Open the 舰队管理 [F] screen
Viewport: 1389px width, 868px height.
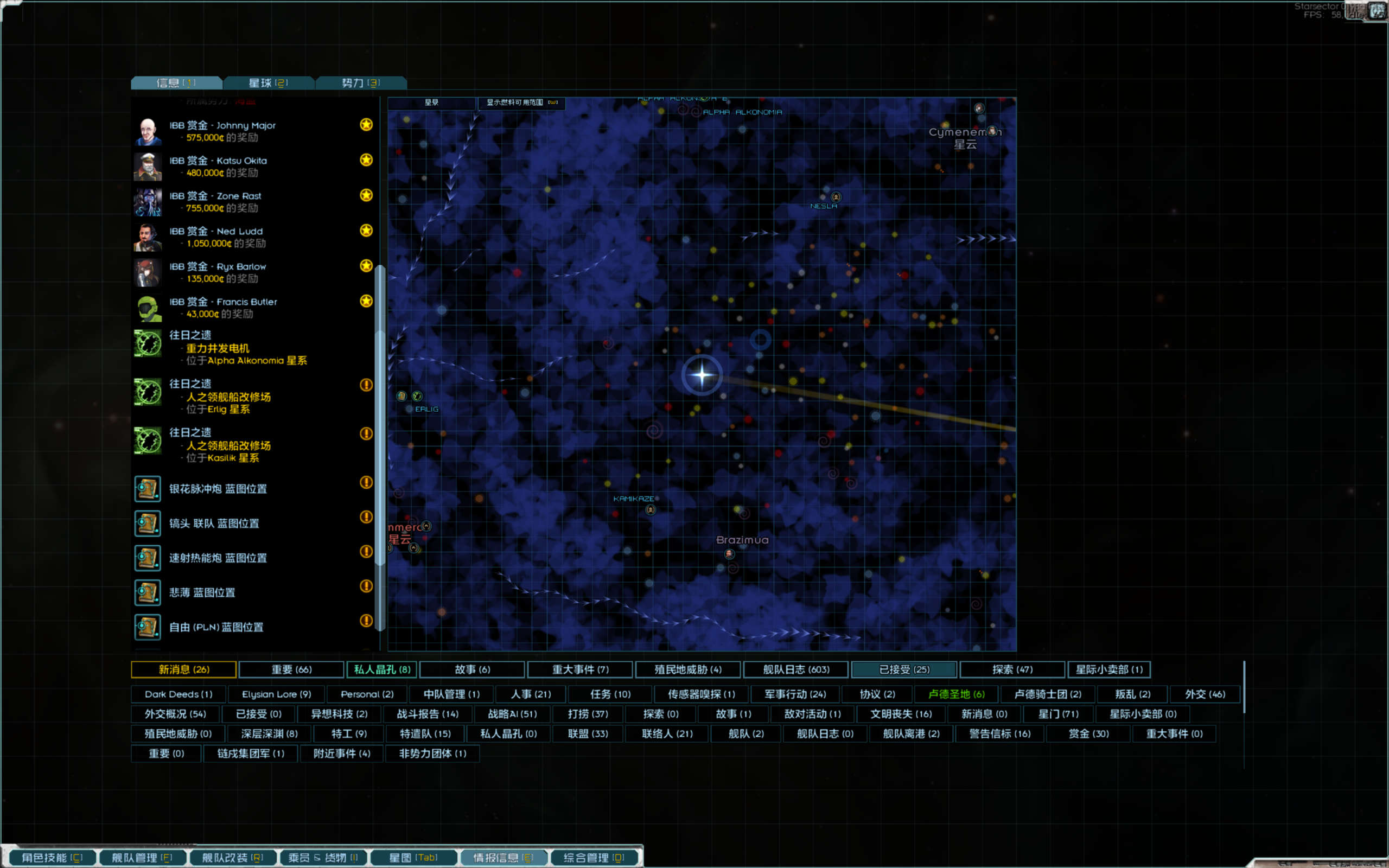coord(142,857)
